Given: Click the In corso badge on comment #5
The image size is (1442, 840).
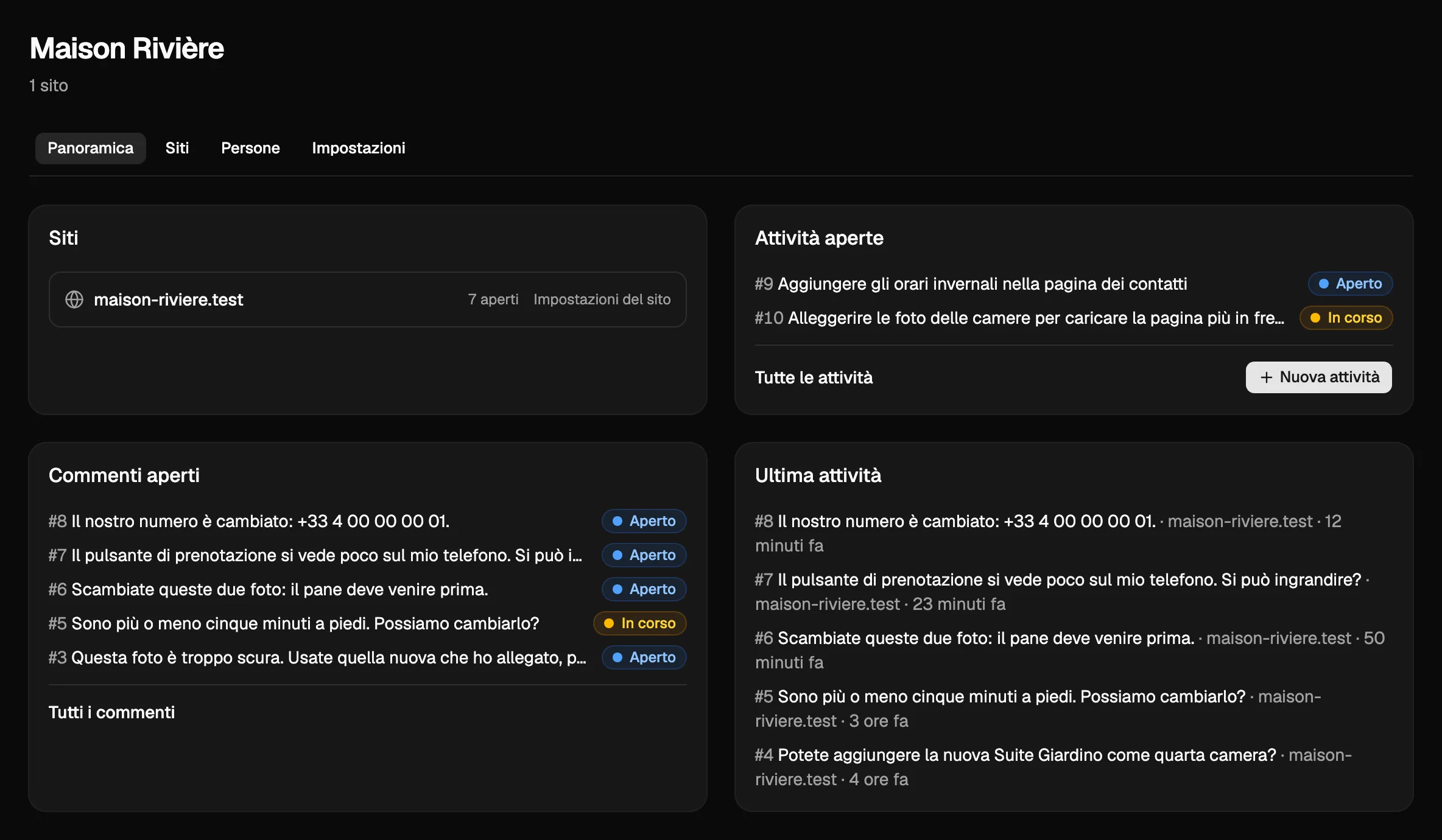Looking at the screenshot, I should 639,623.
